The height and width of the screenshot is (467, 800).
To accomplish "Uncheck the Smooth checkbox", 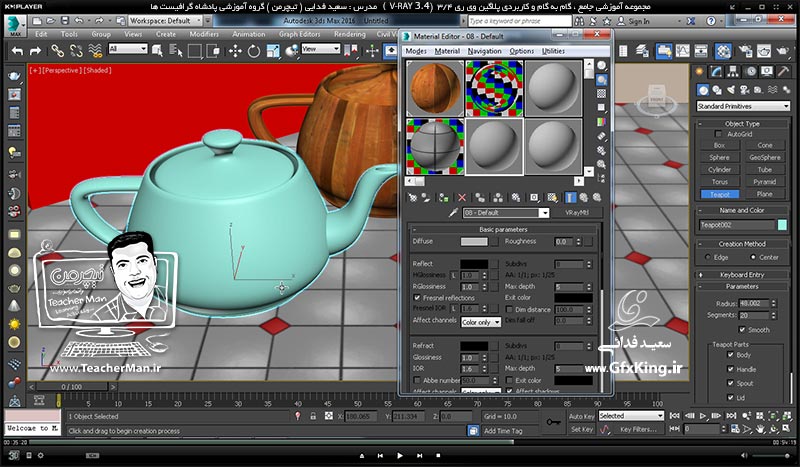I will tap(742, 330).
